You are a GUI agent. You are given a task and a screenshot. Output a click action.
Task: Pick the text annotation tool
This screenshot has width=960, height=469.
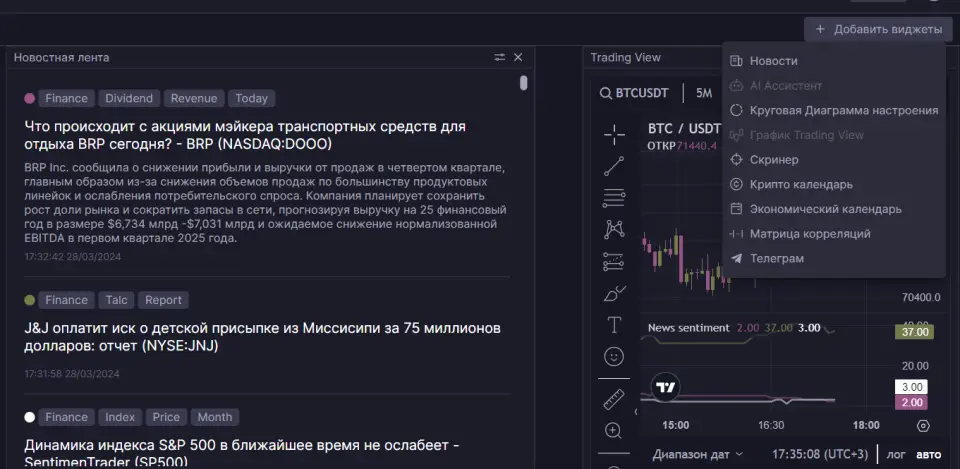click(x=614, y=325)
